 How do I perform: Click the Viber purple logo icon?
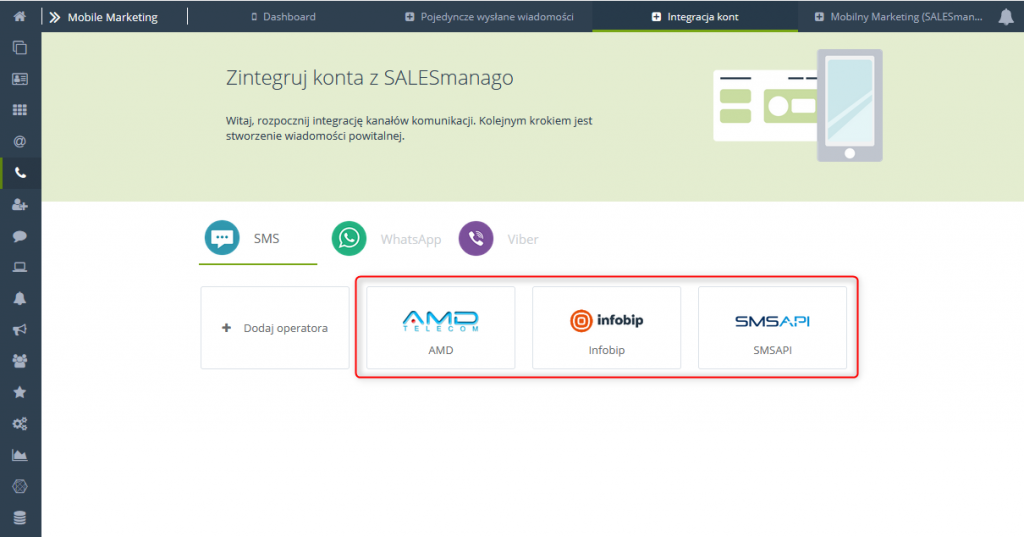475,238
